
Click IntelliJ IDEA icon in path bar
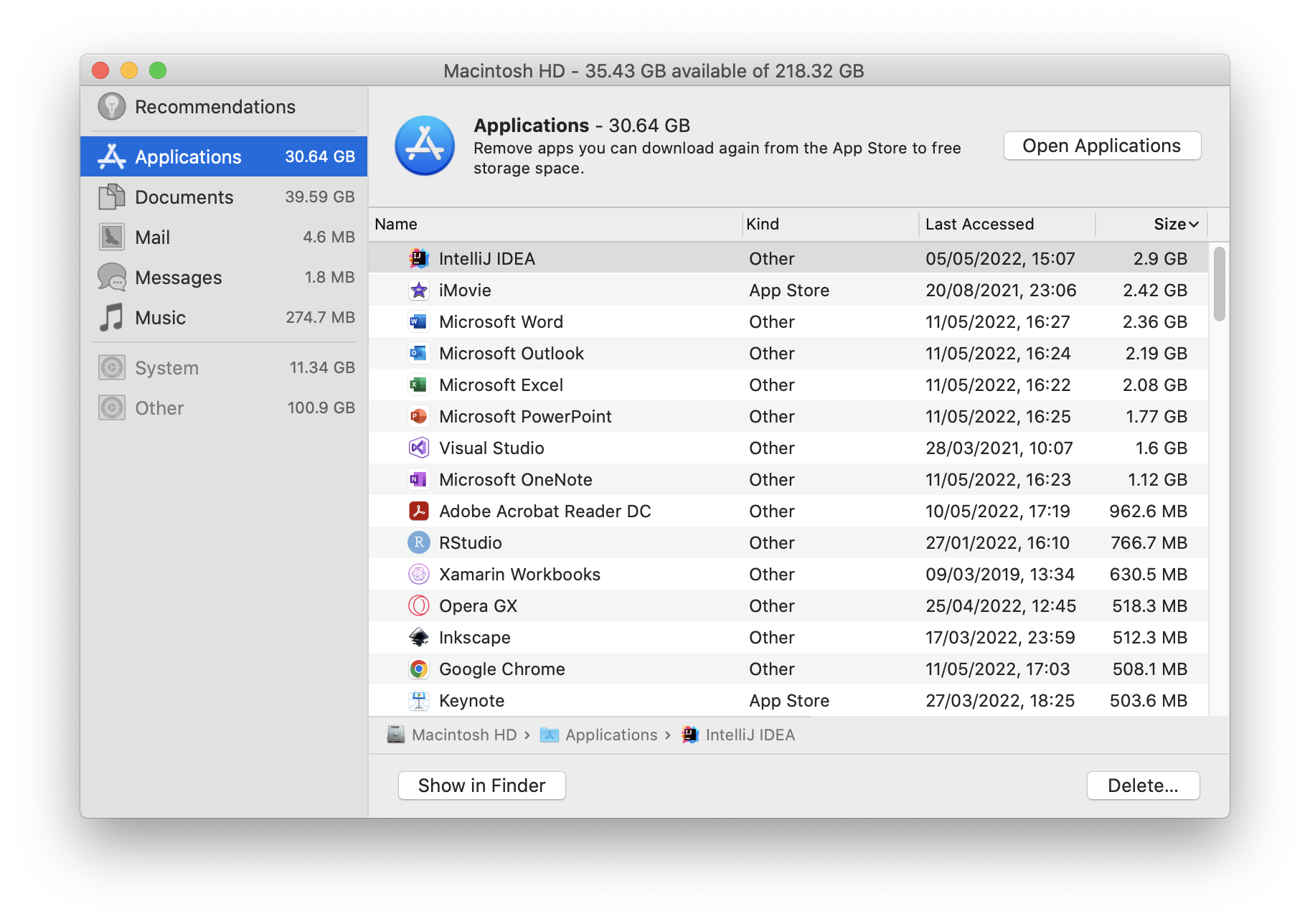coord(690,735)
